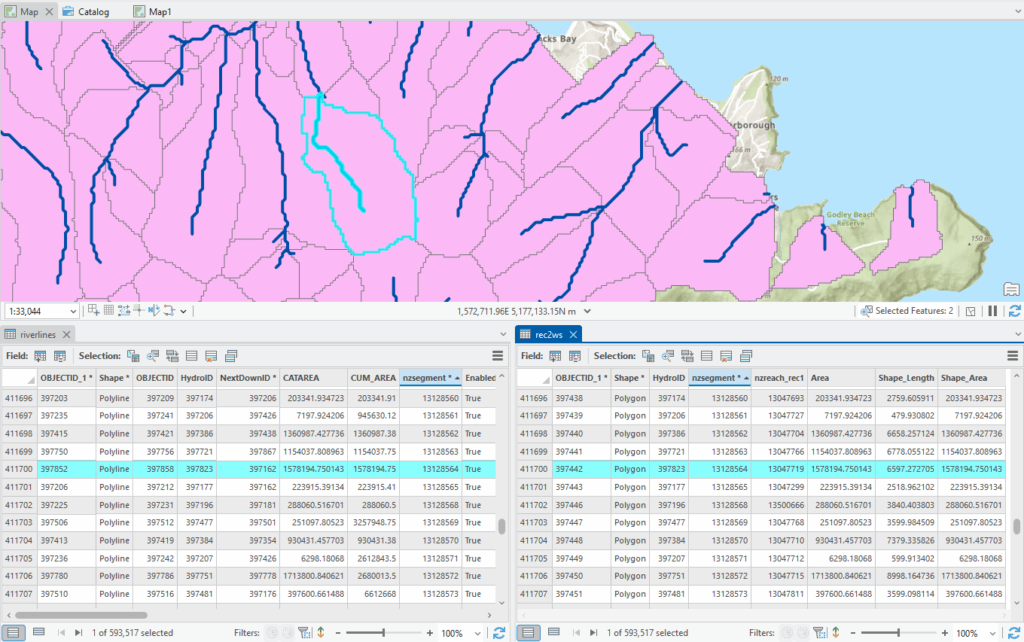Toggle show all records view in rec2ws
1024x642 pixels.
(530, 632)
